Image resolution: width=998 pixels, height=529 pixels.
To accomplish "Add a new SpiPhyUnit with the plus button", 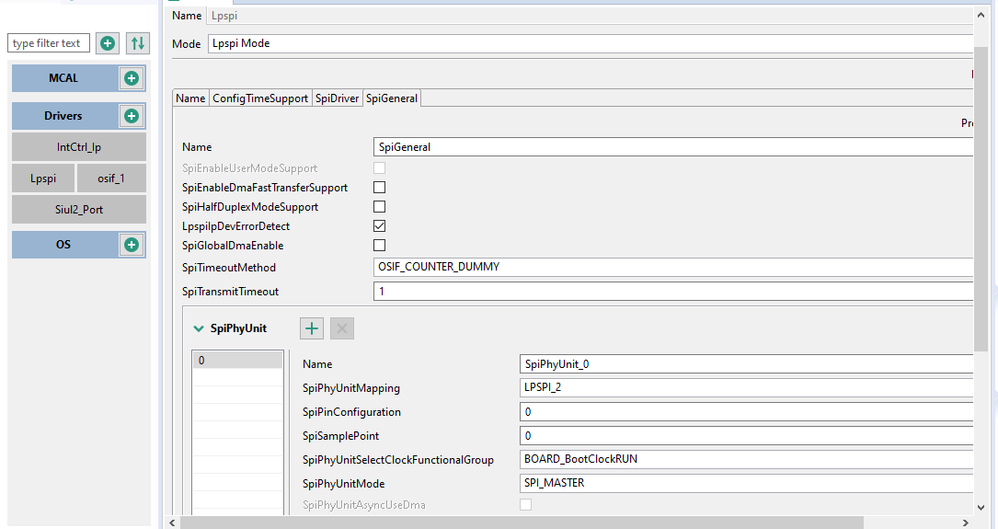I will point(312,328).
